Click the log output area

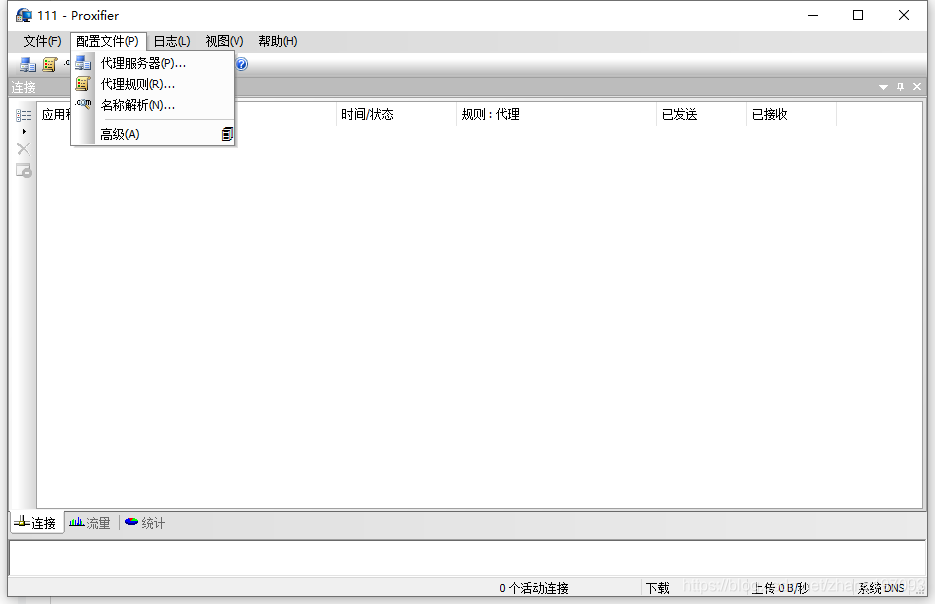(467, 558)
